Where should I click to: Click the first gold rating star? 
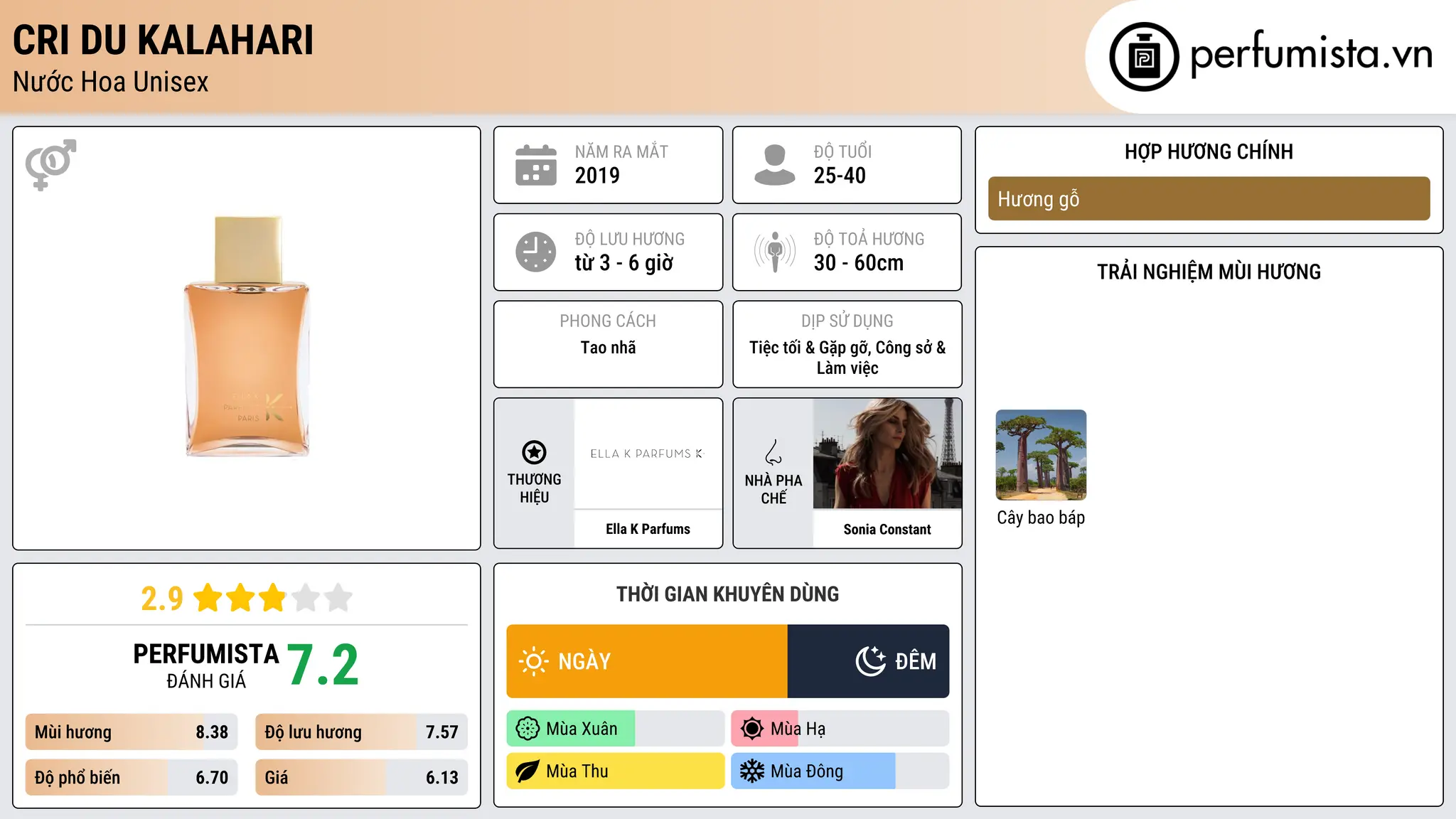(208, 598)
